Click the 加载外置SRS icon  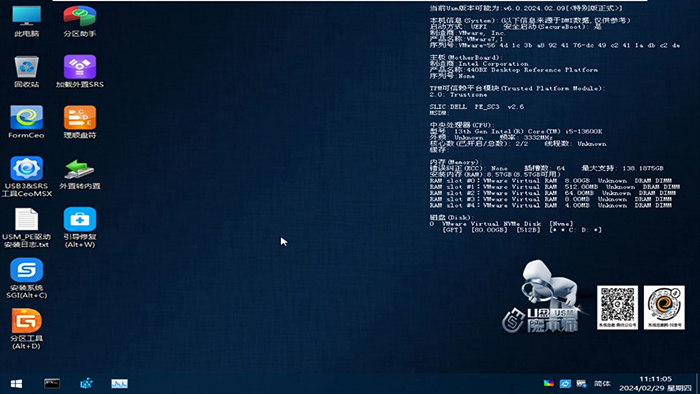point(79,71)
